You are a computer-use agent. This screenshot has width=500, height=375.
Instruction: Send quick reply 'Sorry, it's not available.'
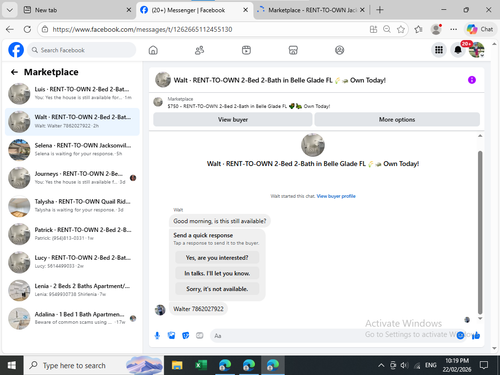217,289
